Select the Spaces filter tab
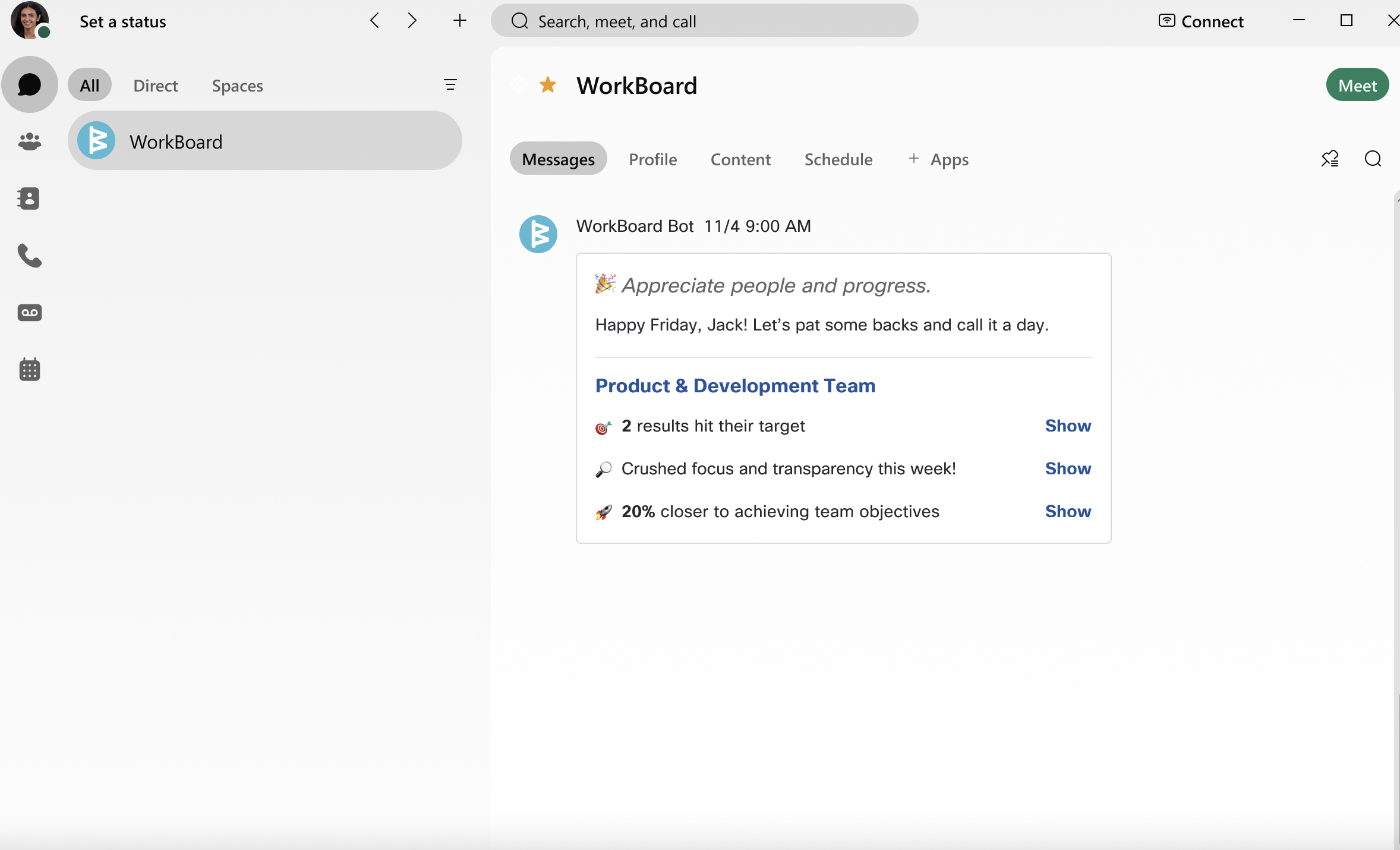This screenshot has width=1400, height=850. [237, 86]
